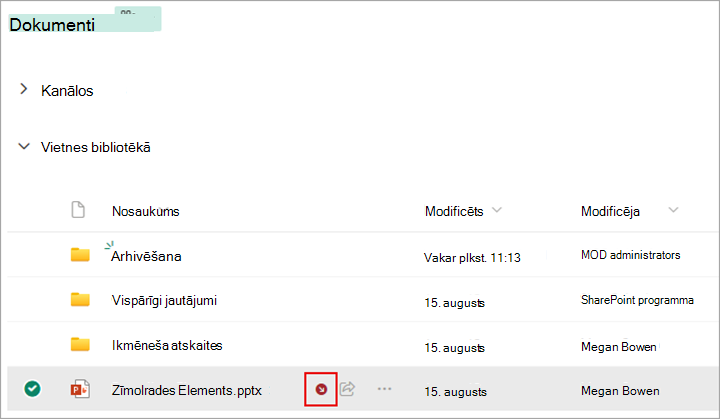Screen dimensions: 720x419
Task: Open the Ikmēneša atskaites folder link
Action: click(167, 345)
